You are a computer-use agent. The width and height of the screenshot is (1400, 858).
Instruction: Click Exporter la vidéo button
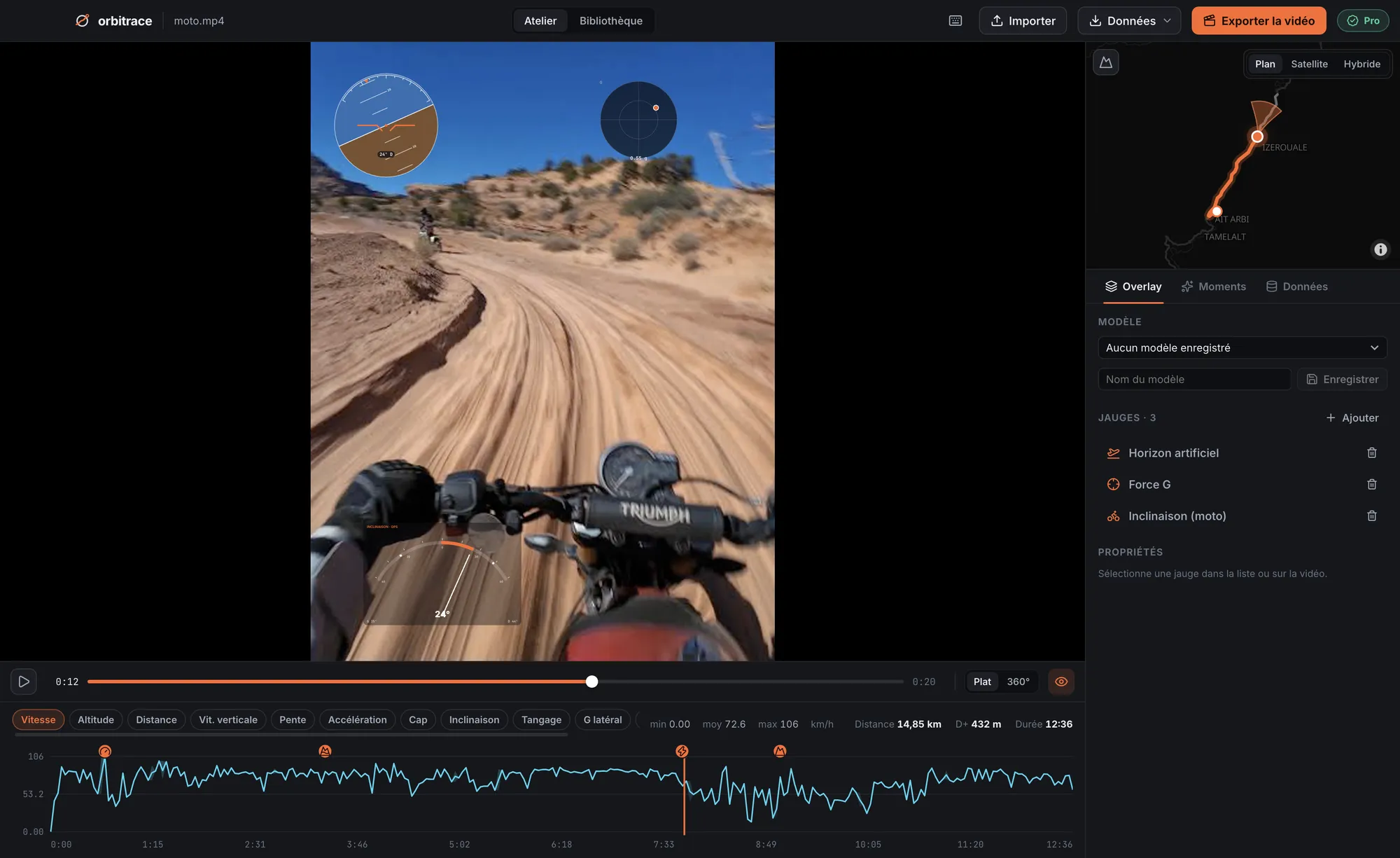[x=1259, y=20]
